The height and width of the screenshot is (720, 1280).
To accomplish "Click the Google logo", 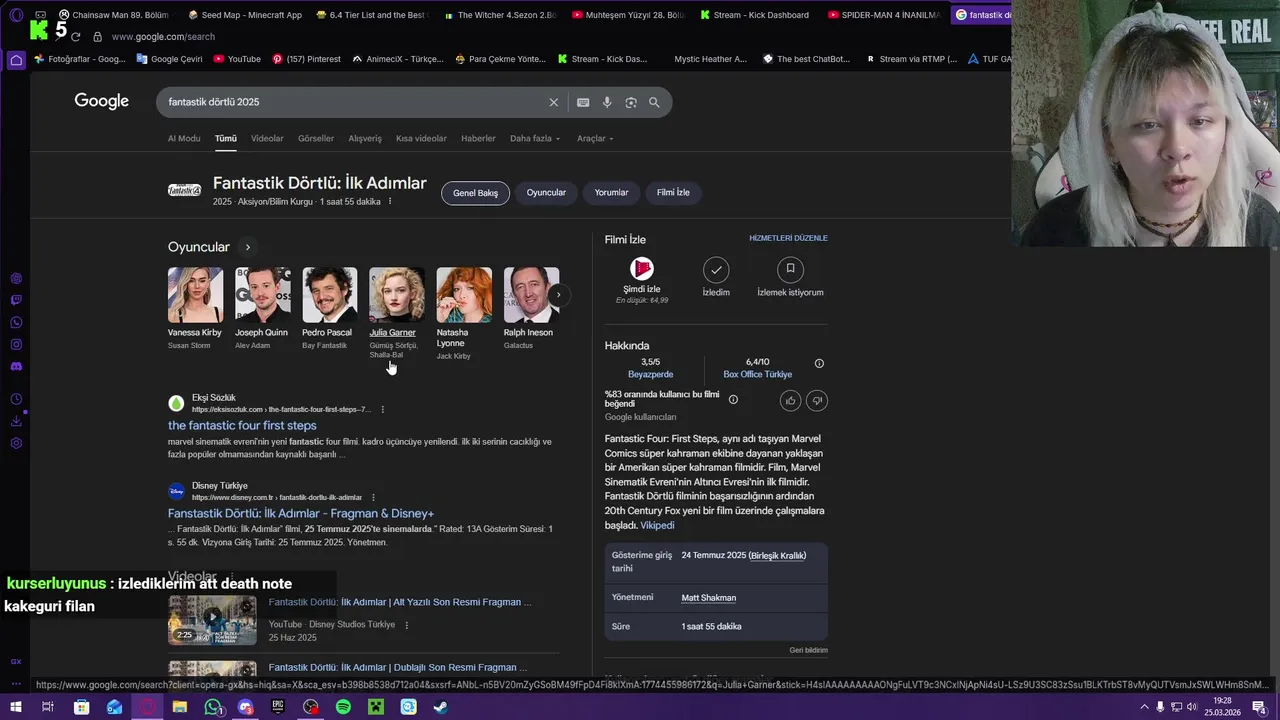I will coord(101,101).
